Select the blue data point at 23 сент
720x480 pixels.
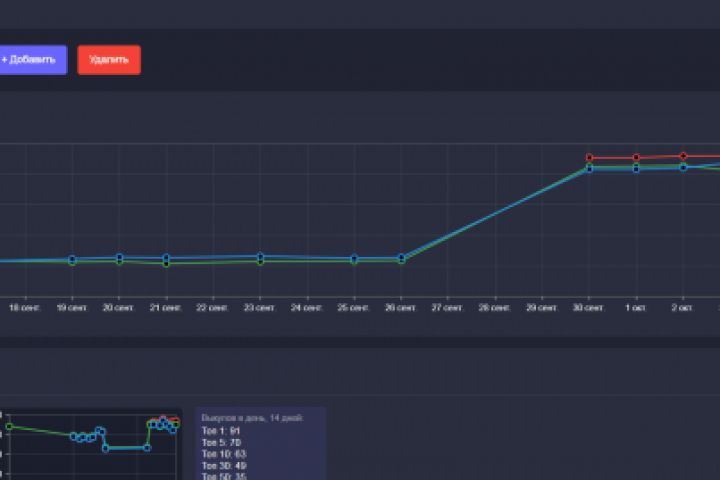point(260,256)
